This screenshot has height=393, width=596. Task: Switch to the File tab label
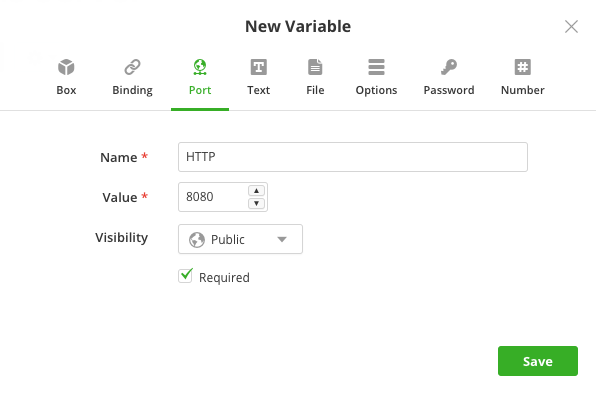[x=315, y=90]
